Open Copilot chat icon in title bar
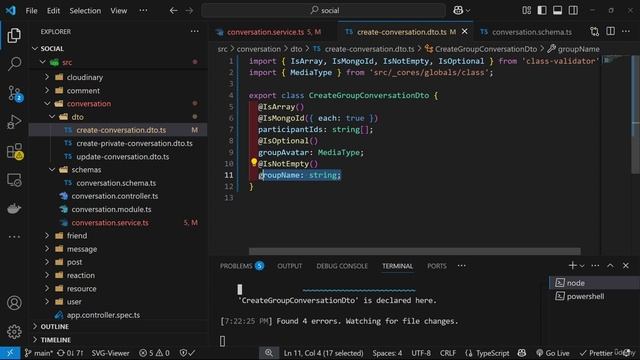The image size is (640, 360). [x=458, y=10]
